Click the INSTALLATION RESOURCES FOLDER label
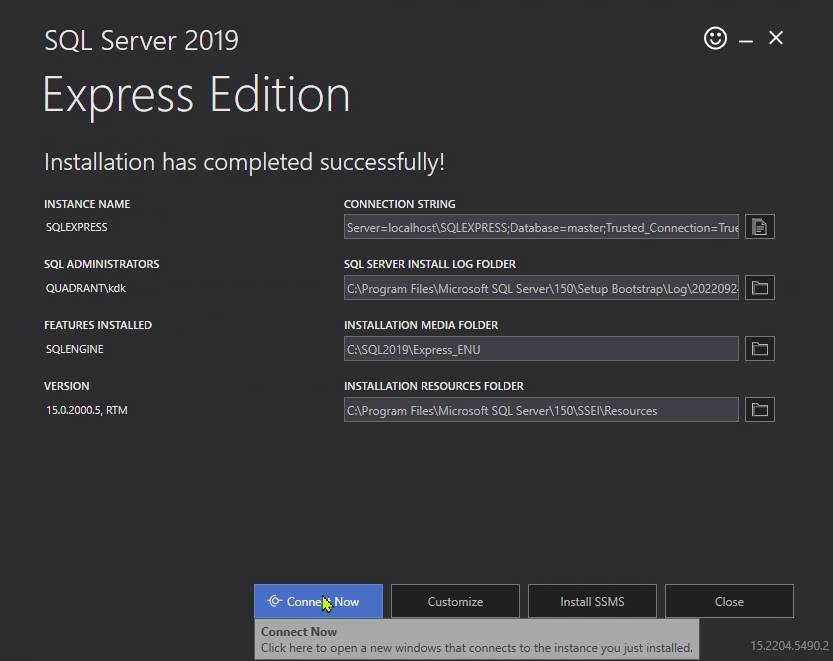 click(434, 386)
